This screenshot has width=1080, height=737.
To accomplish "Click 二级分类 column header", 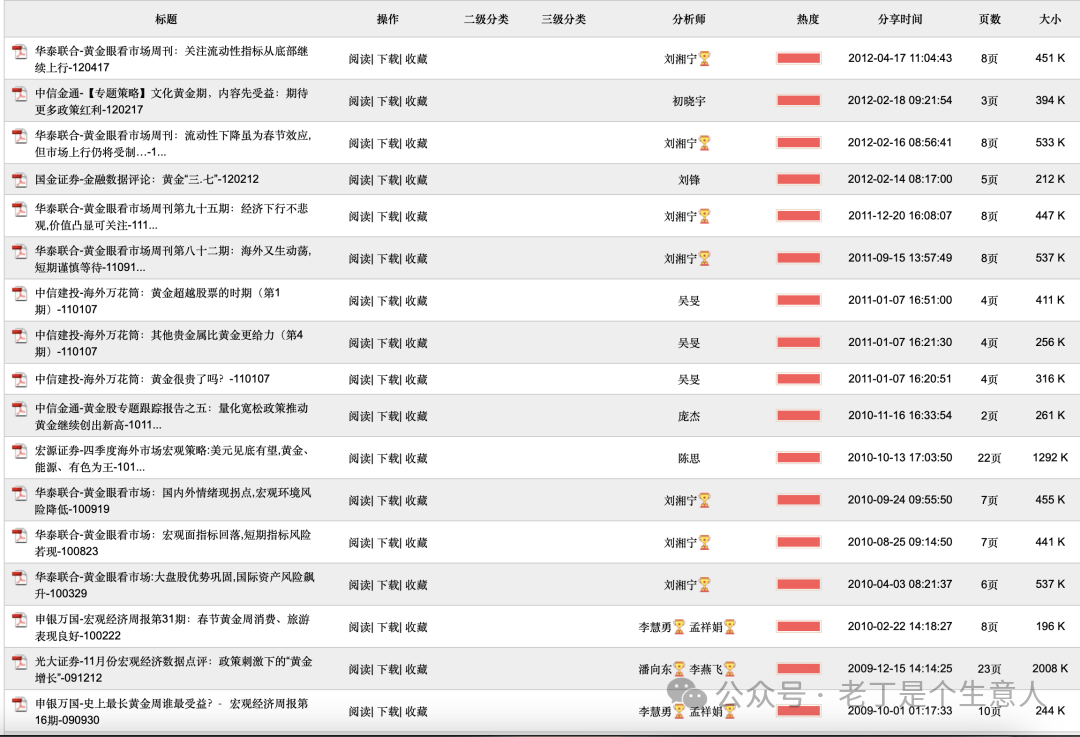I will click(x=486, y=19).
